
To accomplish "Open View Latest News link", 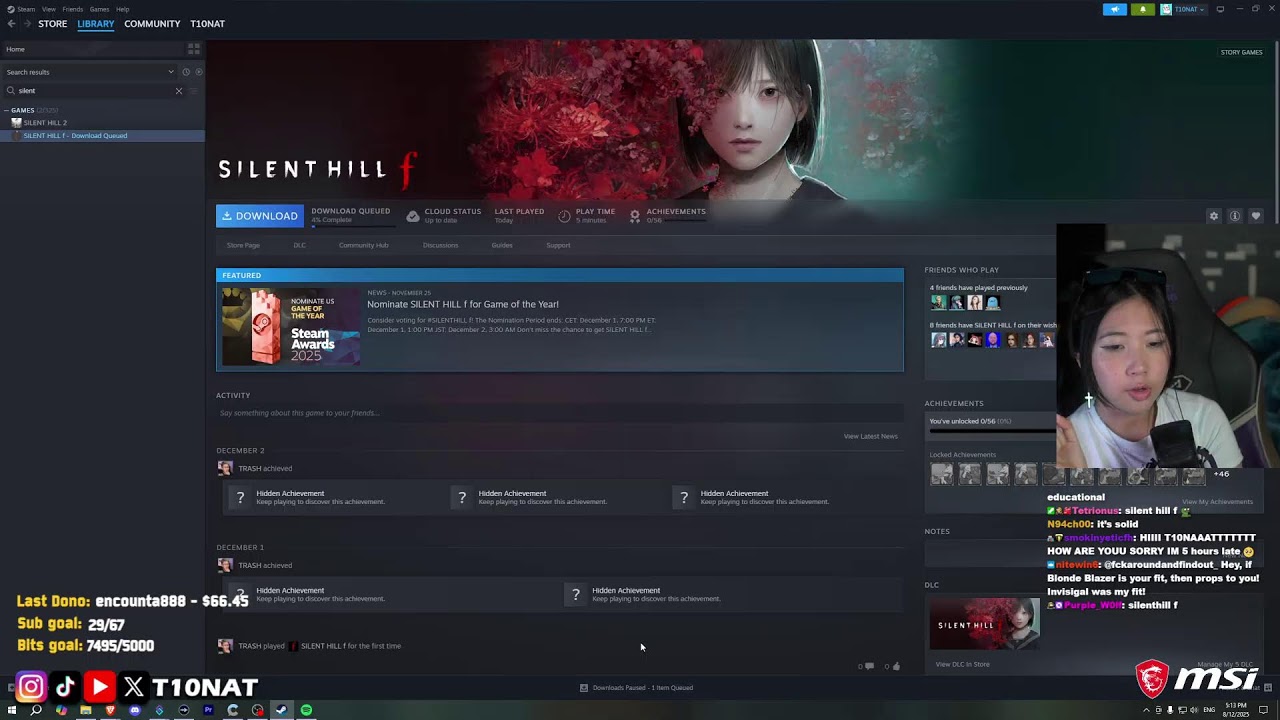I will coord(870,436).
